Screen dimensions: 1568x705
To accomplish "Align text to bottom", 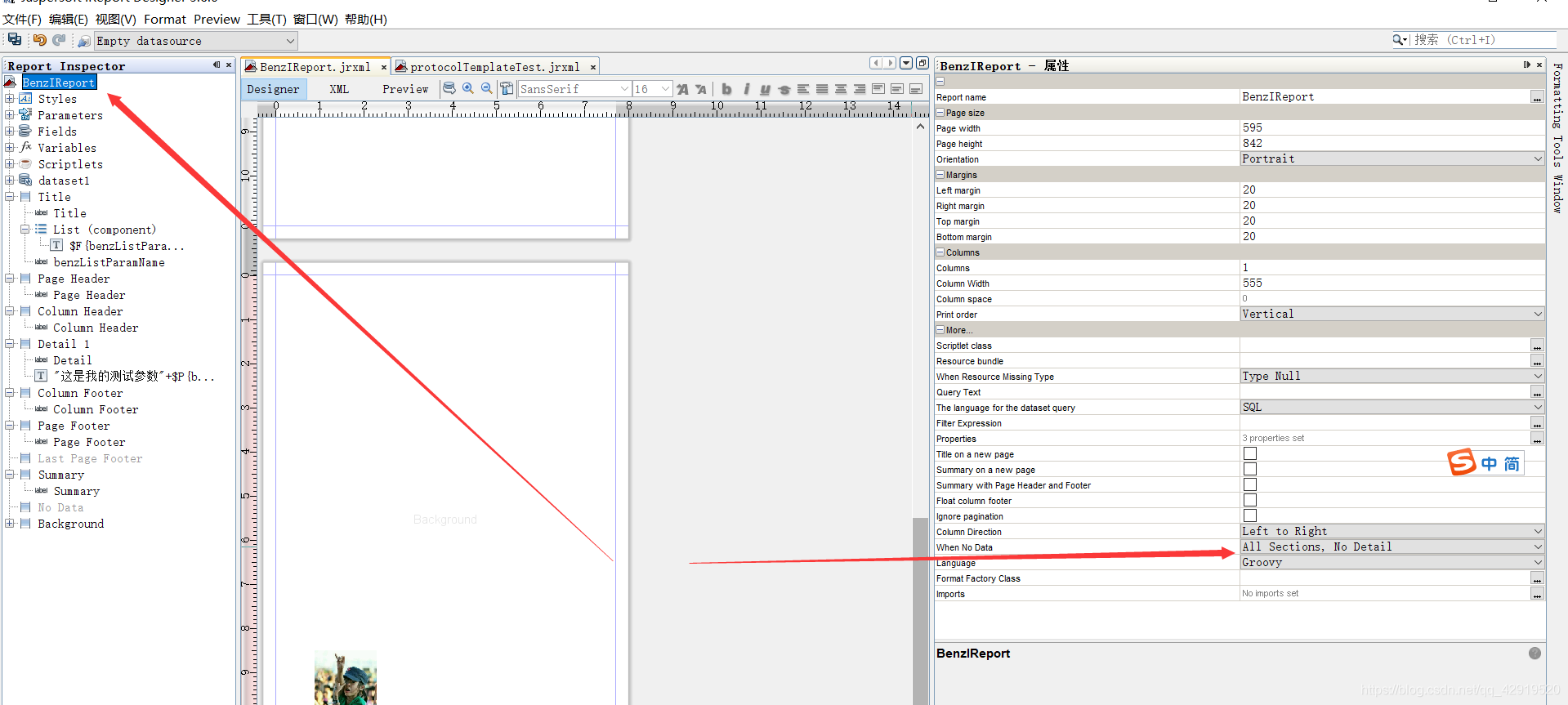I will [x=916, y=89].
